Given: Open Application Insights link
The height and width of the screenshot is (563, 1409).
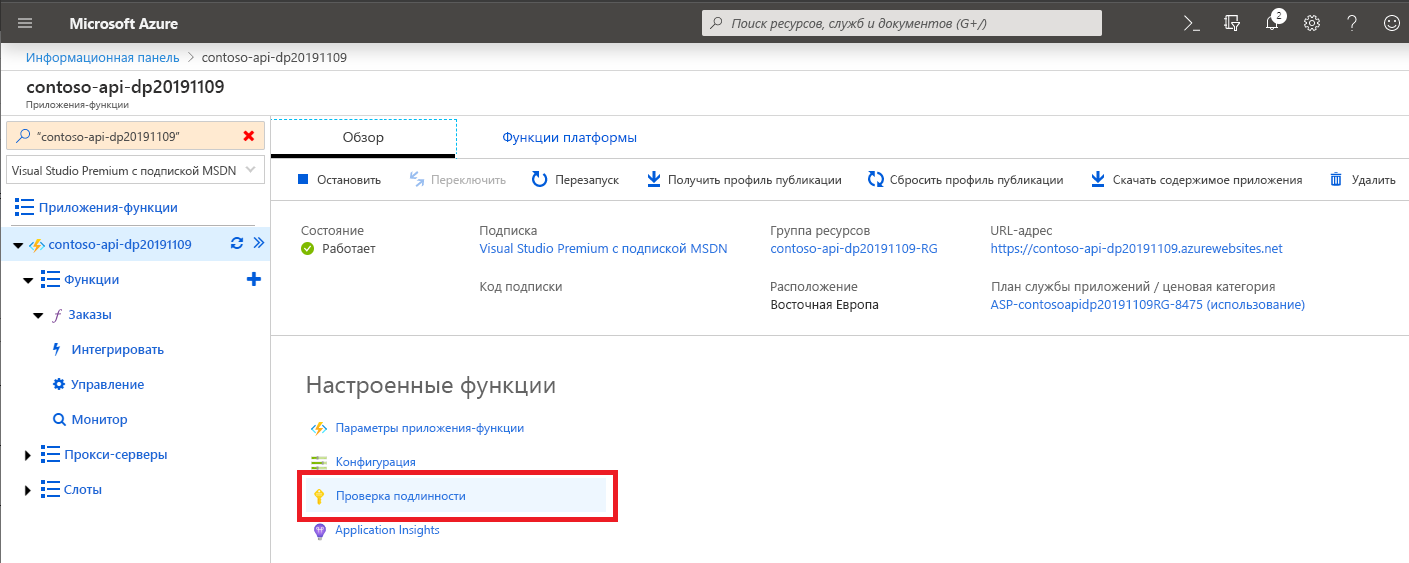Looking at the screenshot, I should (x=387, y=530).
